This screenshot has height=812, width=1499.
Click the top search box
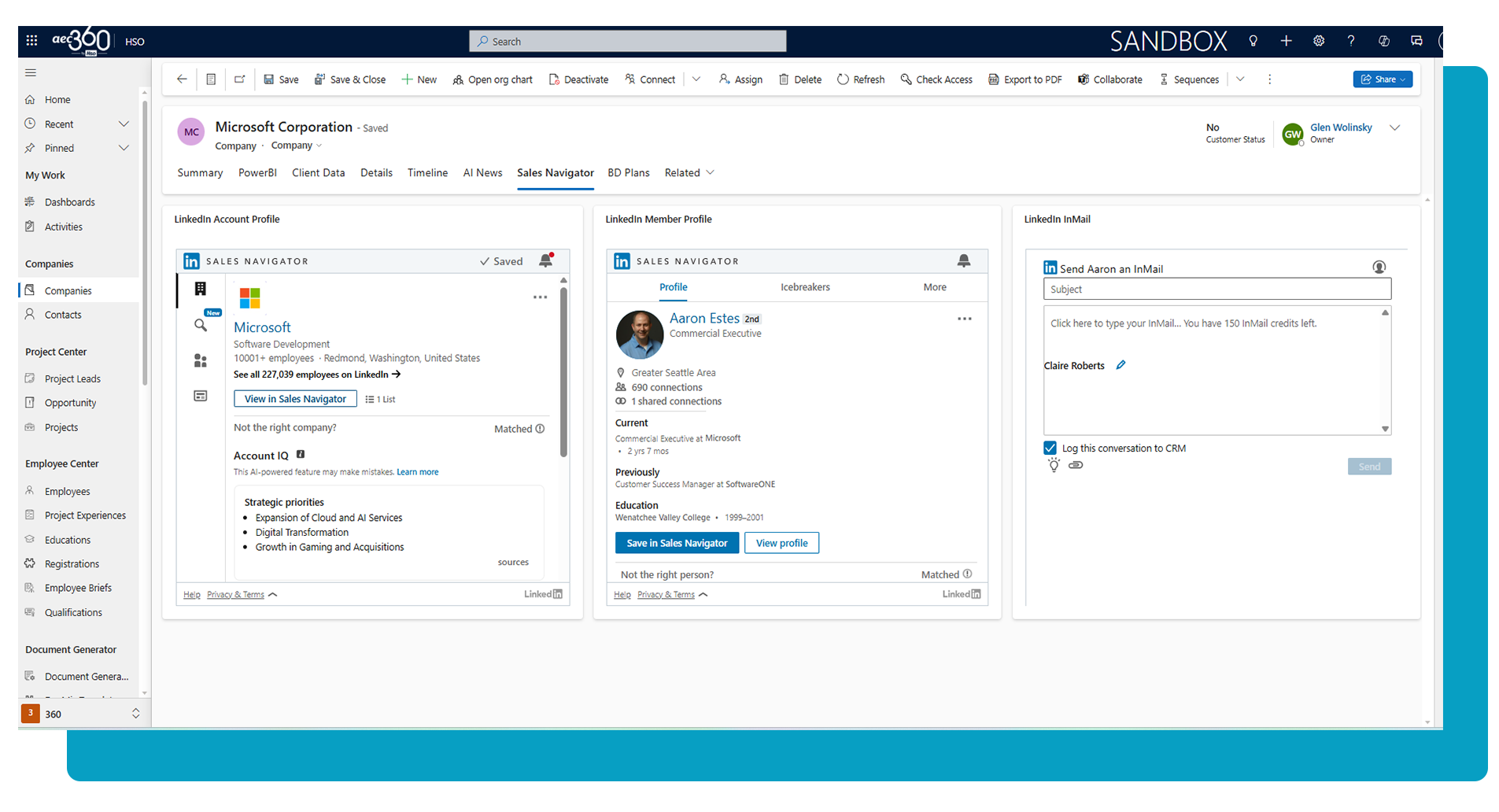pos(627,41)
